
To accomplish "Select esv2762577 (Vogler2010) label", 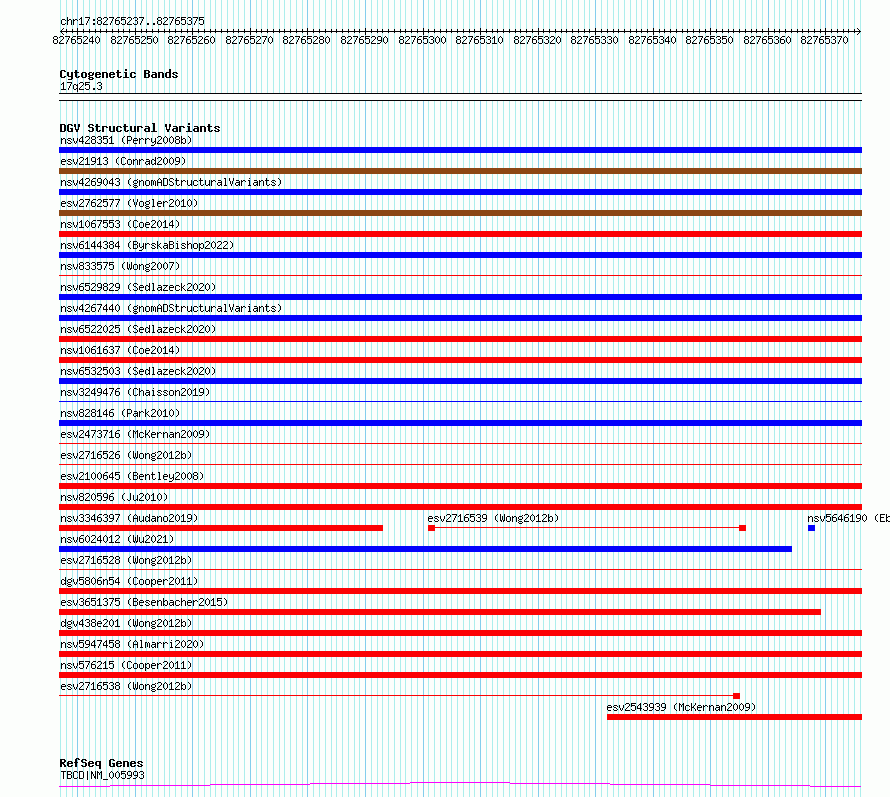I will (x=129, y=203).
